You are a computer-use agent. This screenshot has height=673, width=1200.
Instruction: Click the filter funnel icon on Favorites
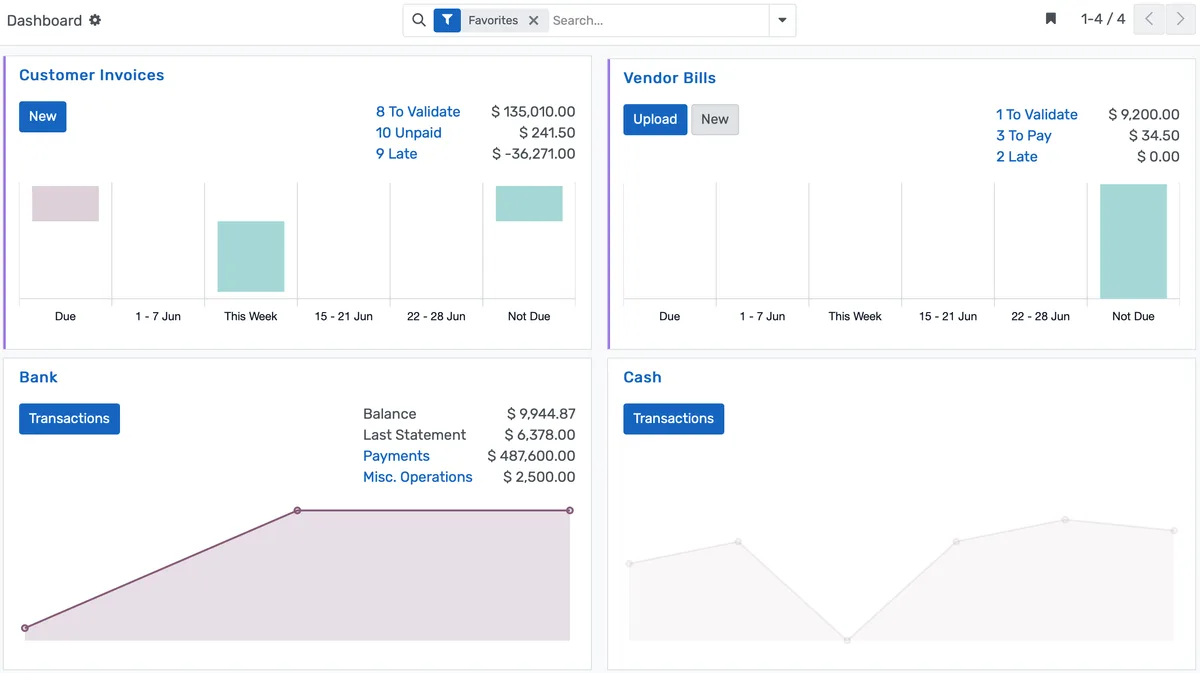tap(447, 20)
